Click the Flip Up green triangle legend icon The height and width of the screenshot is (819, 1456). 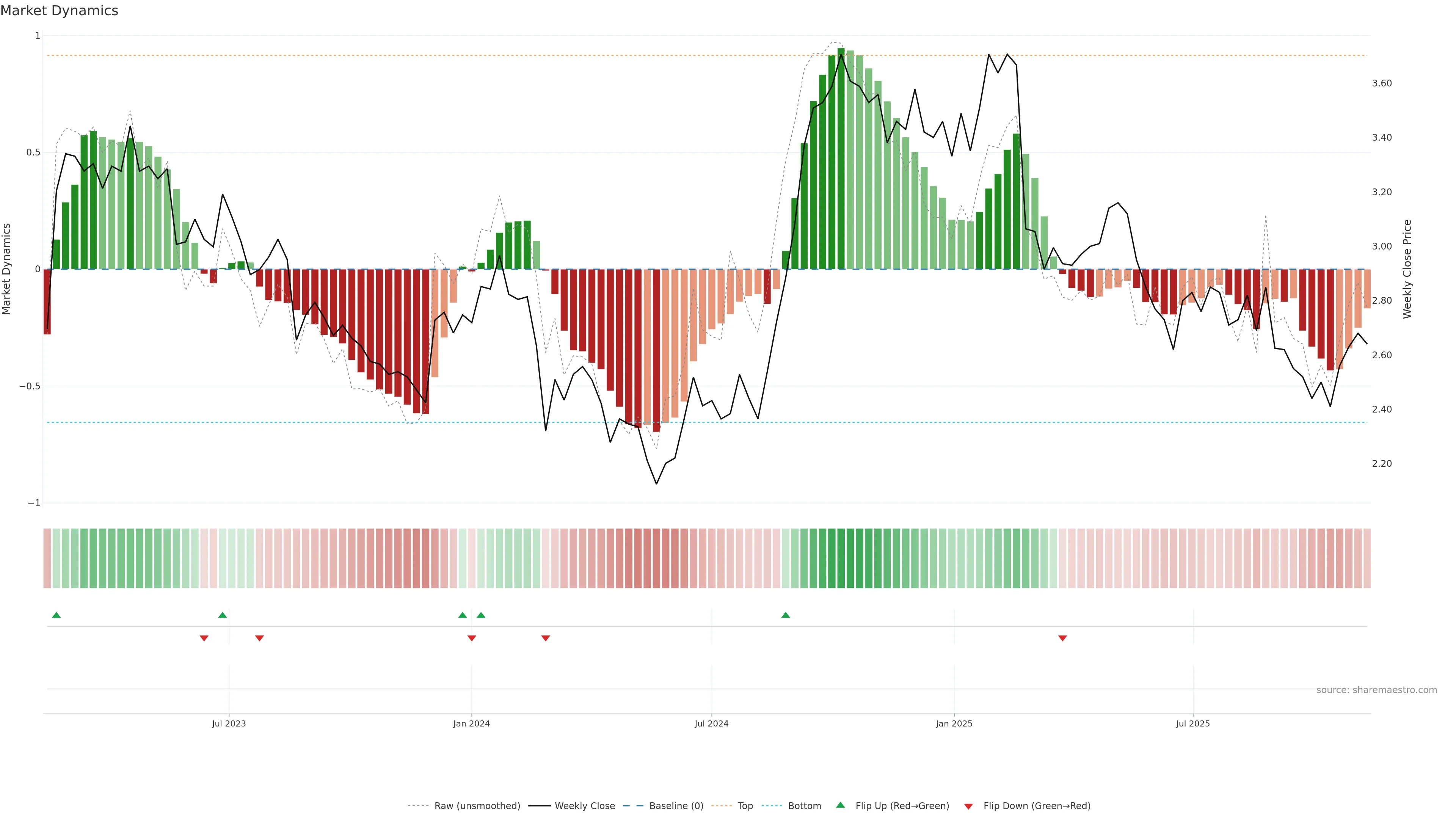(x=840, y=805)
